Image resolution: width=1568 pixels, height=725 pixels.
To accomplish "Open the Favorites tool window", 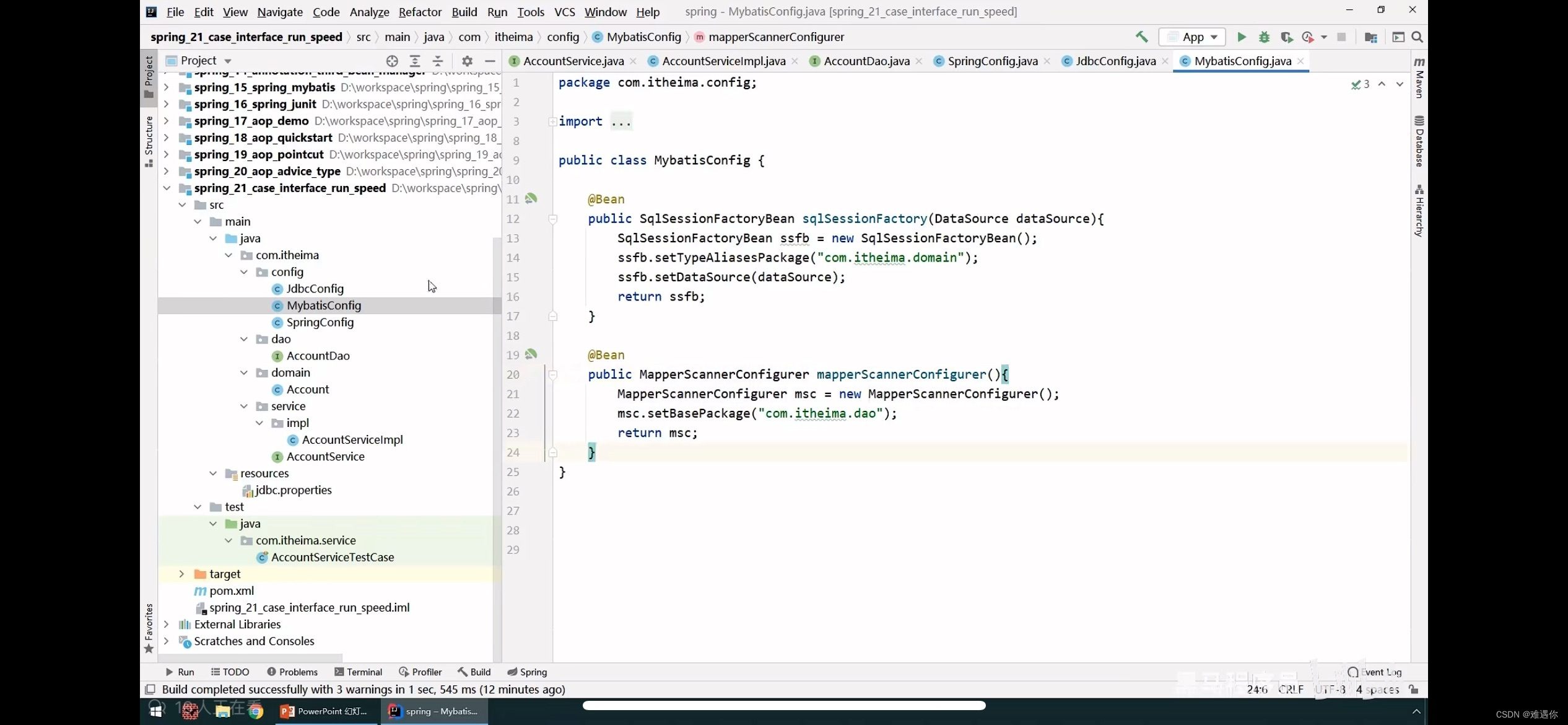I will (149, 628).
